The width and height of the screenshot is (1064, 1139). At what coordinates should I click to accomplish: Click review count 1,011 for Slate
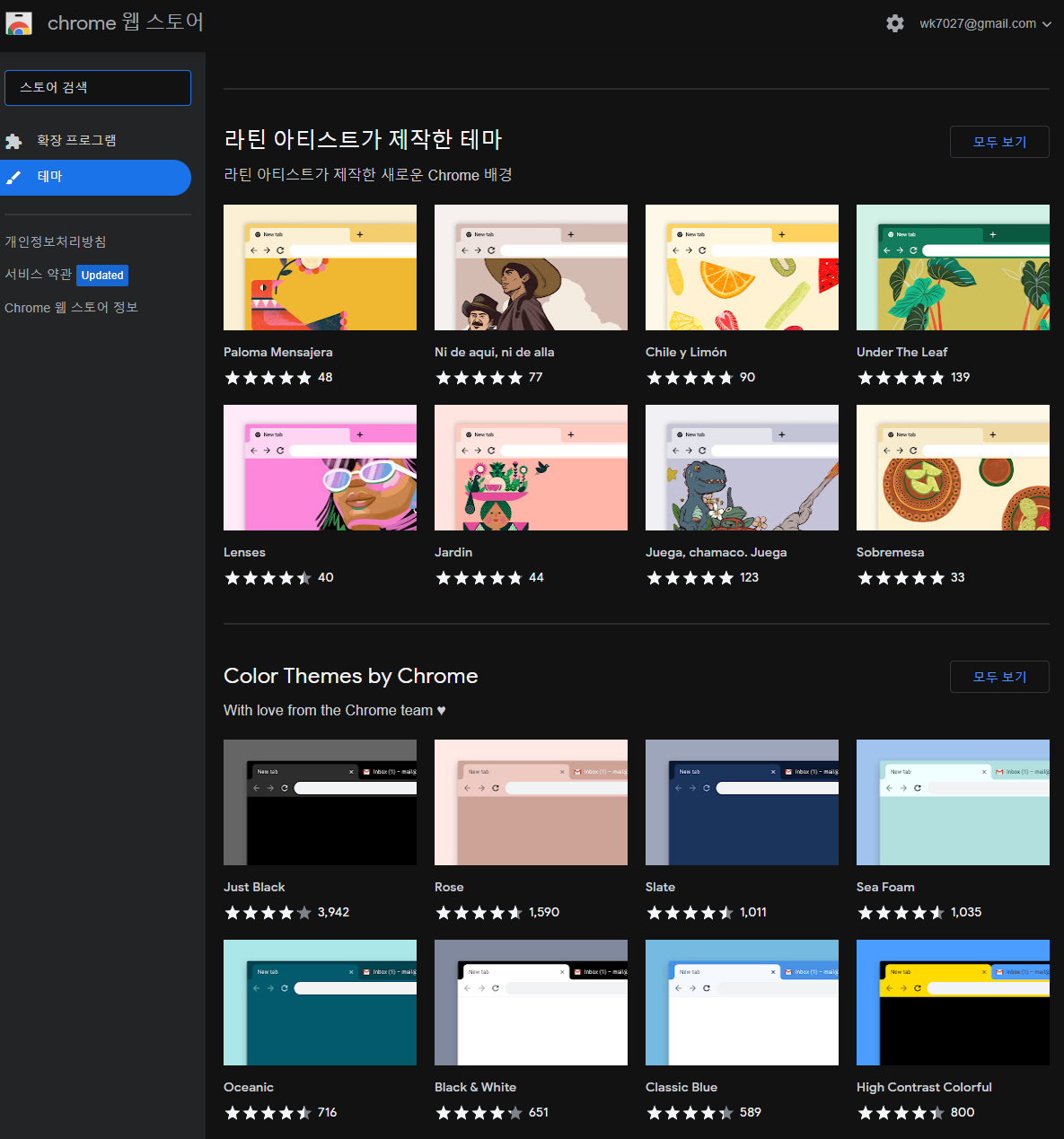[x=753, y=912]
